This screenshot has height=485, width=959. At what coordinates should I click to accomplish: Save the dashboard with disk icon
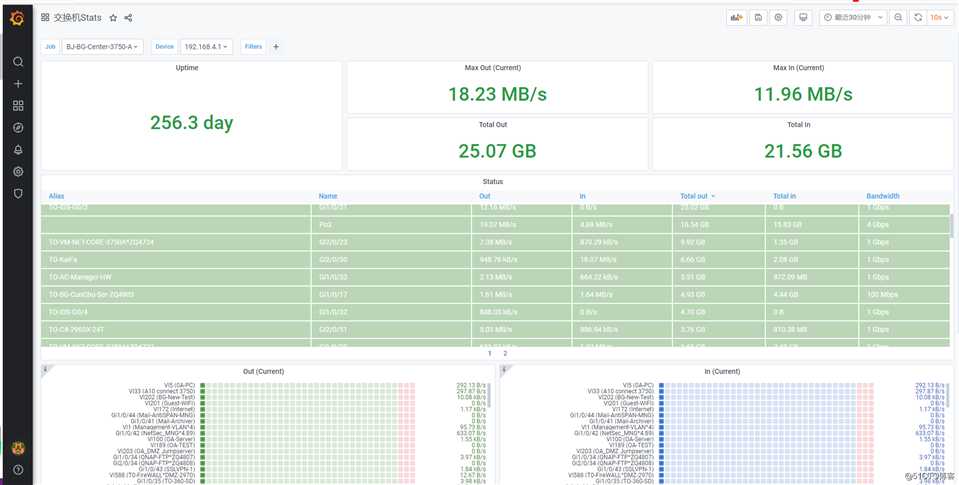[x=758, y=18]
